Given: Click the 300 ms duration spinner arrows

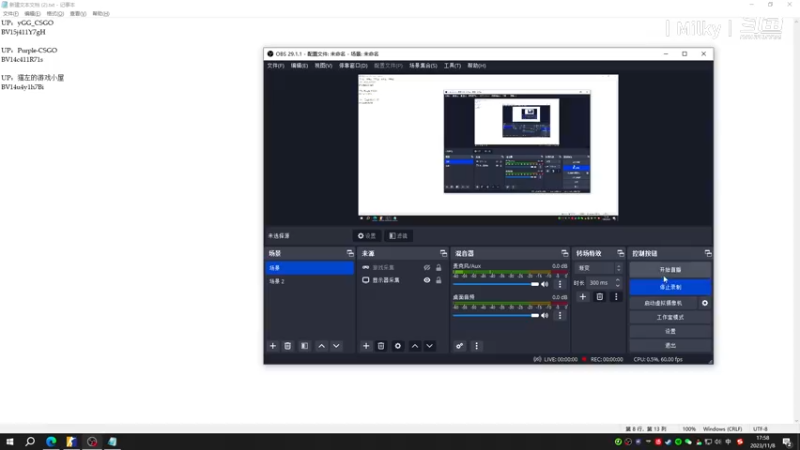Looking at the screenshot, I should point(618,283).
